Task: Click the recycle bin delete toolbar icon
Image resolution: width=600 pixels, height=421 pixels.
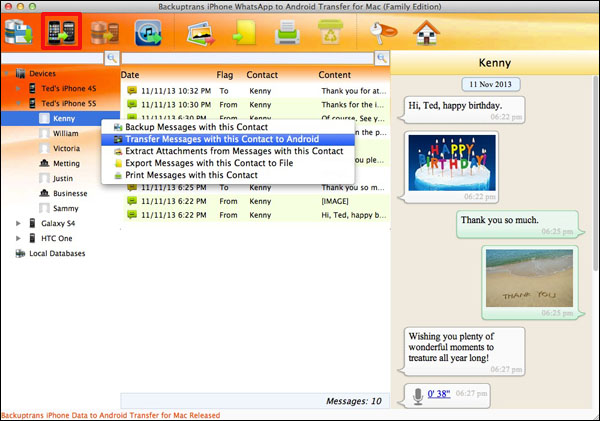Action: point(331,32)
